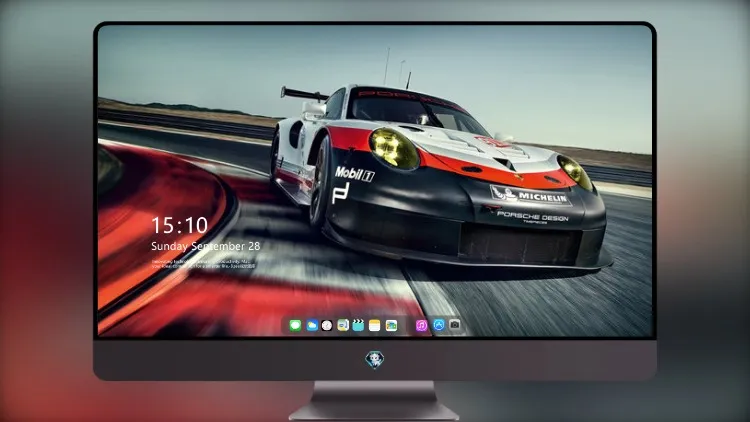
Task: Launch the teal clapperboard video app
Action: pyautogui.click(x=358, y=325)
